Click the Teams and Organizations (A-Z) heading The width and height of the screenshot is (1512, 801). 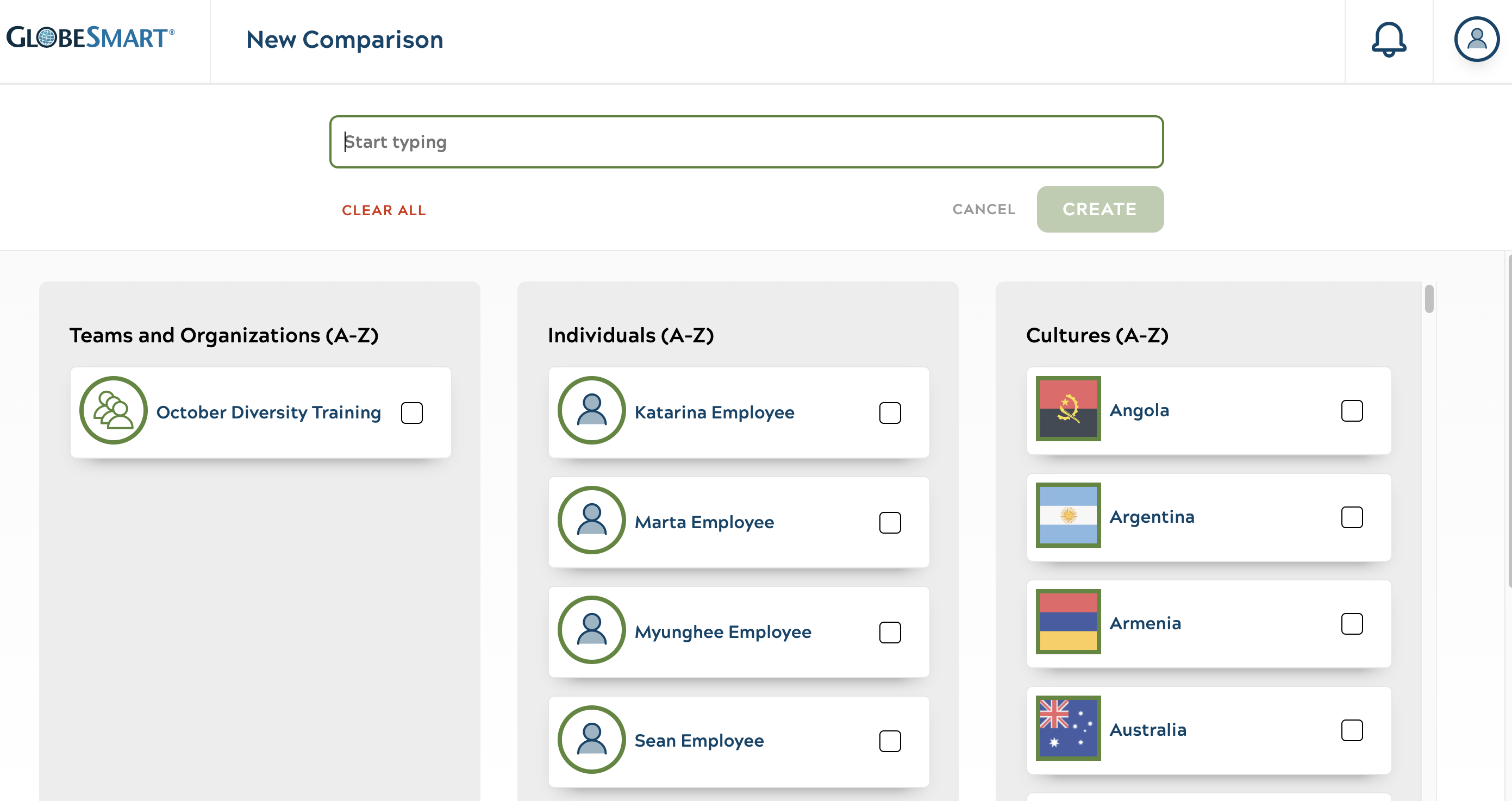point(224,335)
